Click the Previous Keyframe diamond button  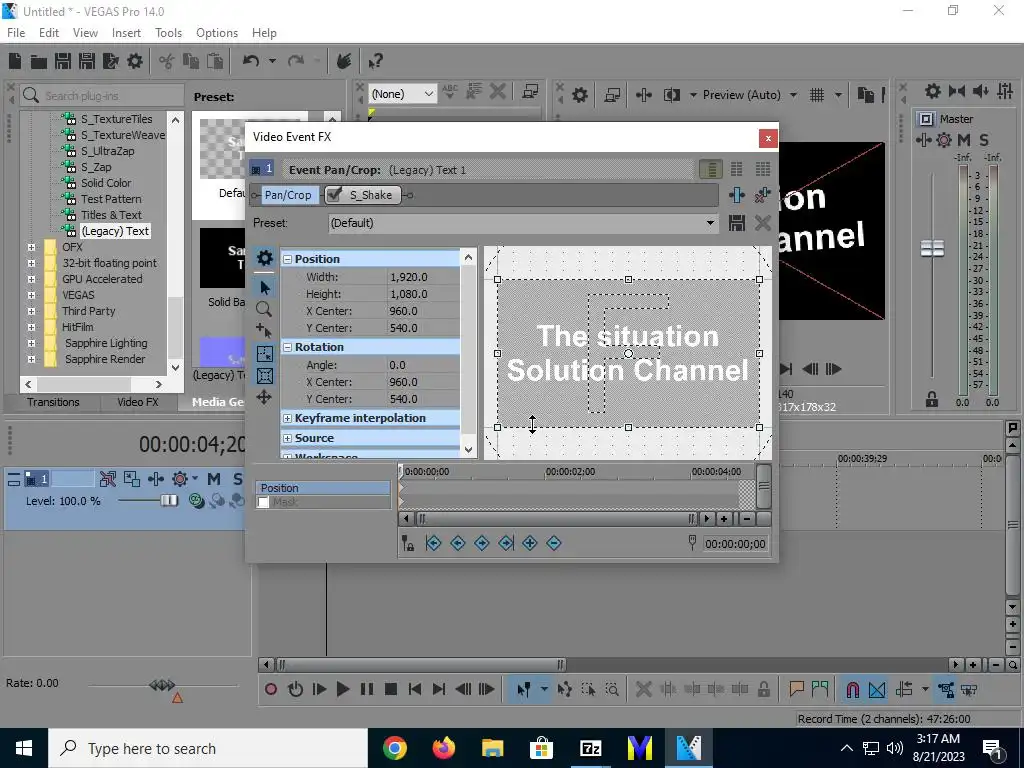coord(457,543)
